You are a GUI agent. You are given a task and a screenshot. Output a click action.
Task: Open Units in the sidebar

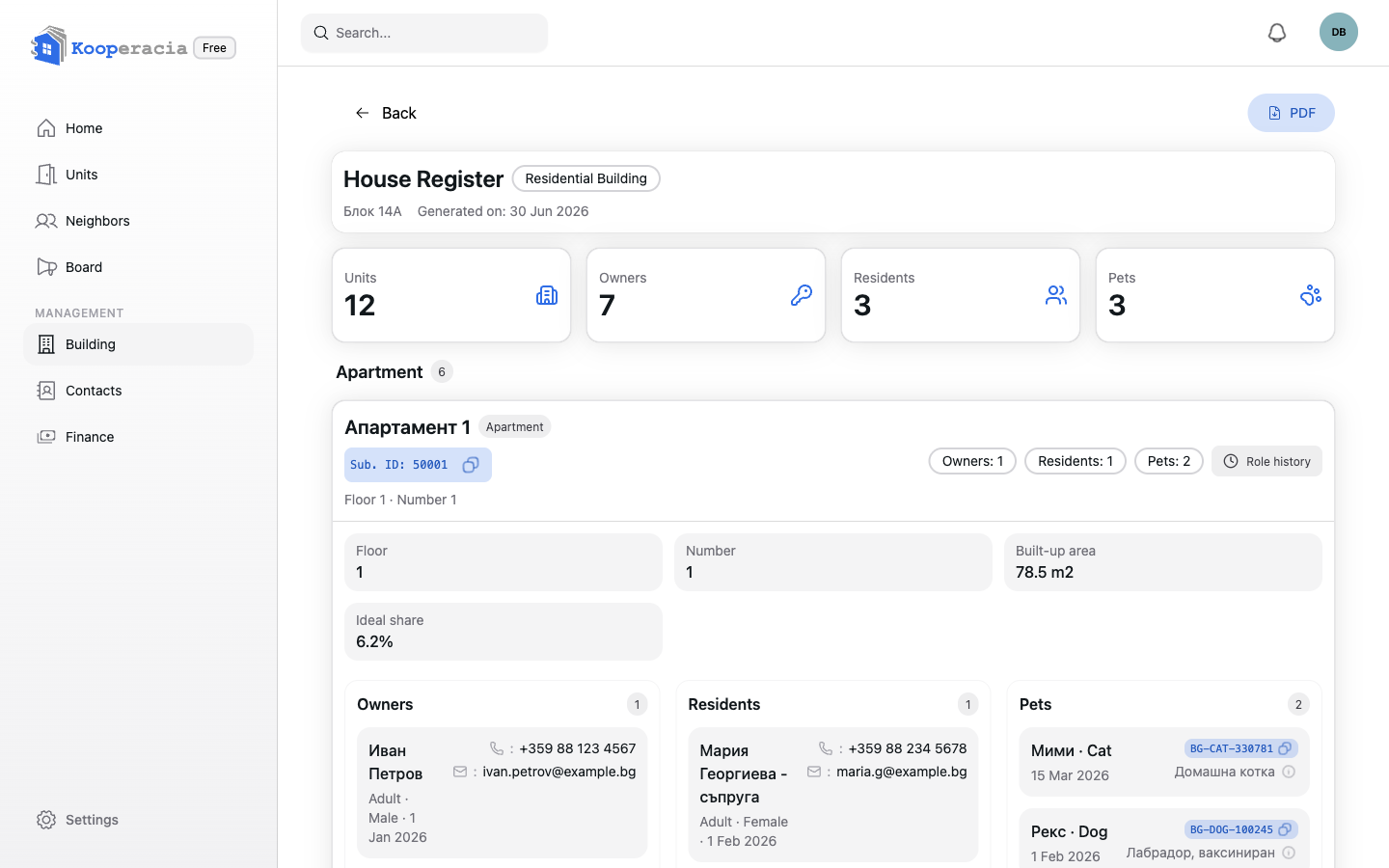point(138,175)
